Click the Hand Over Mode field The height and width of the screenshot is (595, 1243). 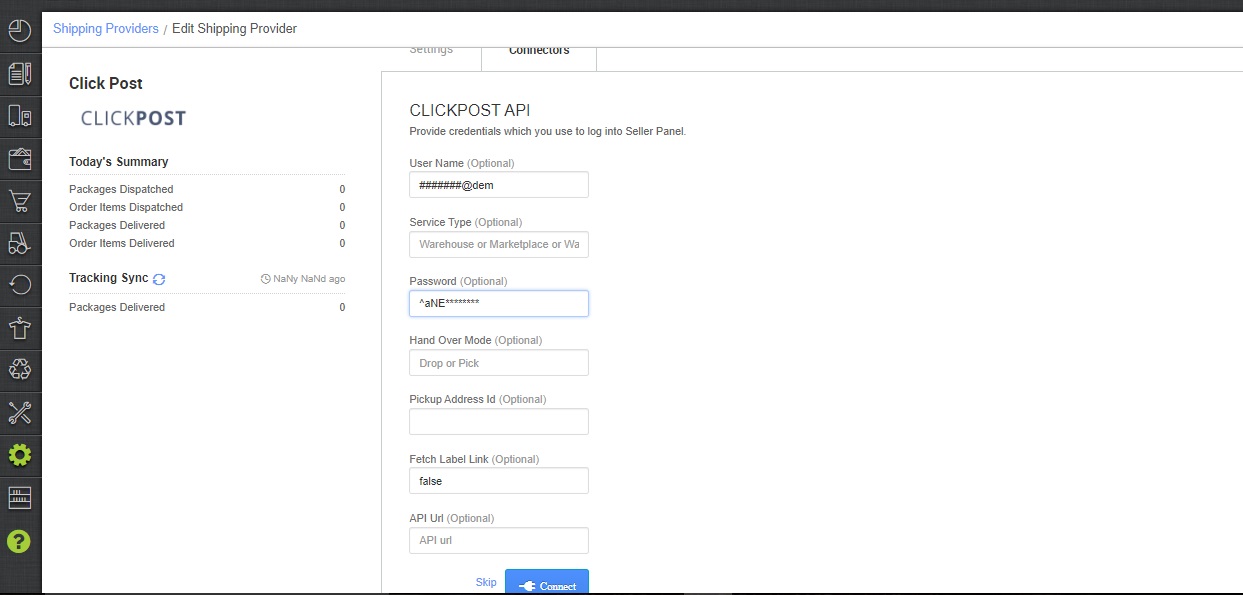499,363
